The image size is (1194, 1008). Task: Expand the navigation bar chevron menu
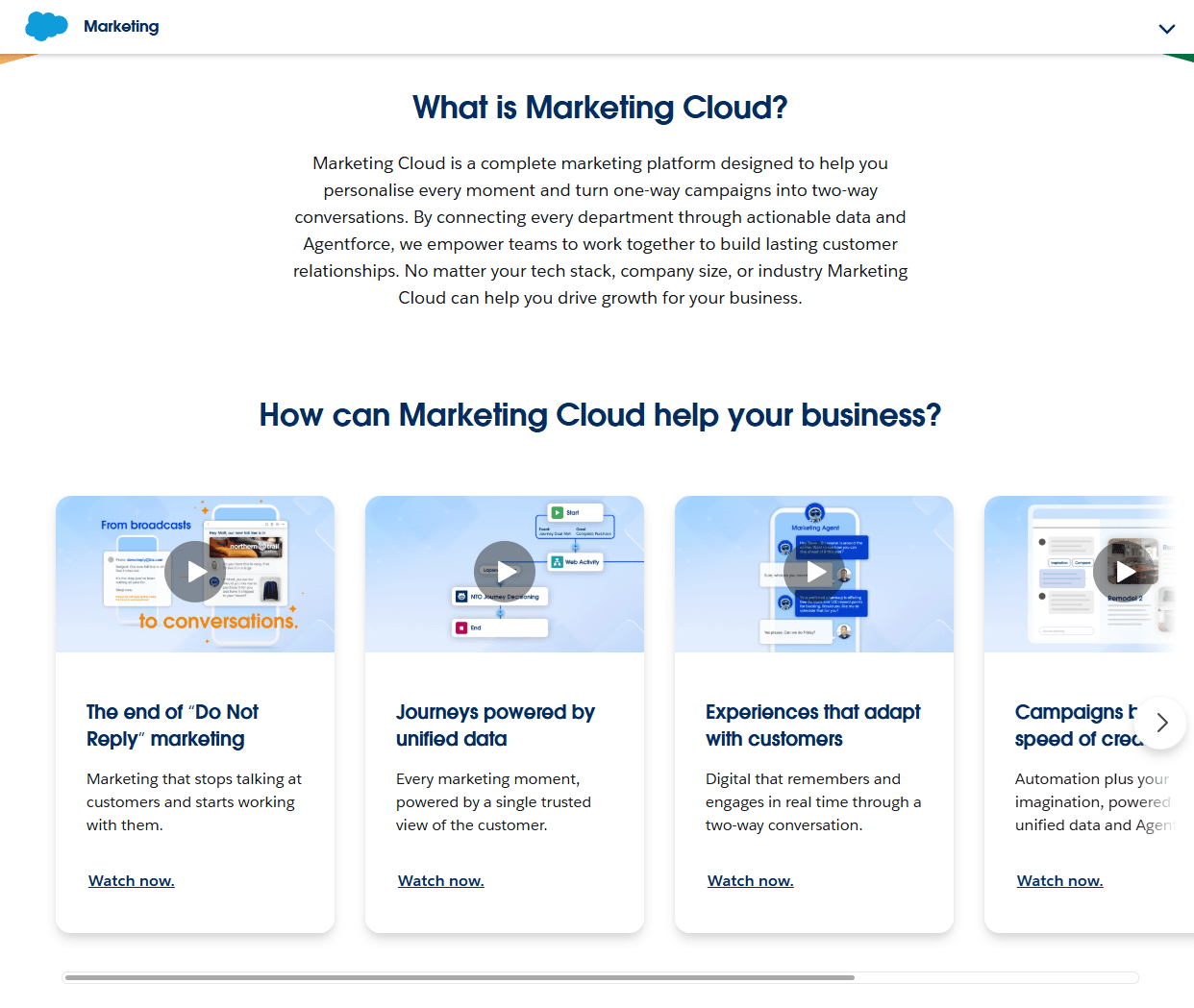[x=1166, y=29]
